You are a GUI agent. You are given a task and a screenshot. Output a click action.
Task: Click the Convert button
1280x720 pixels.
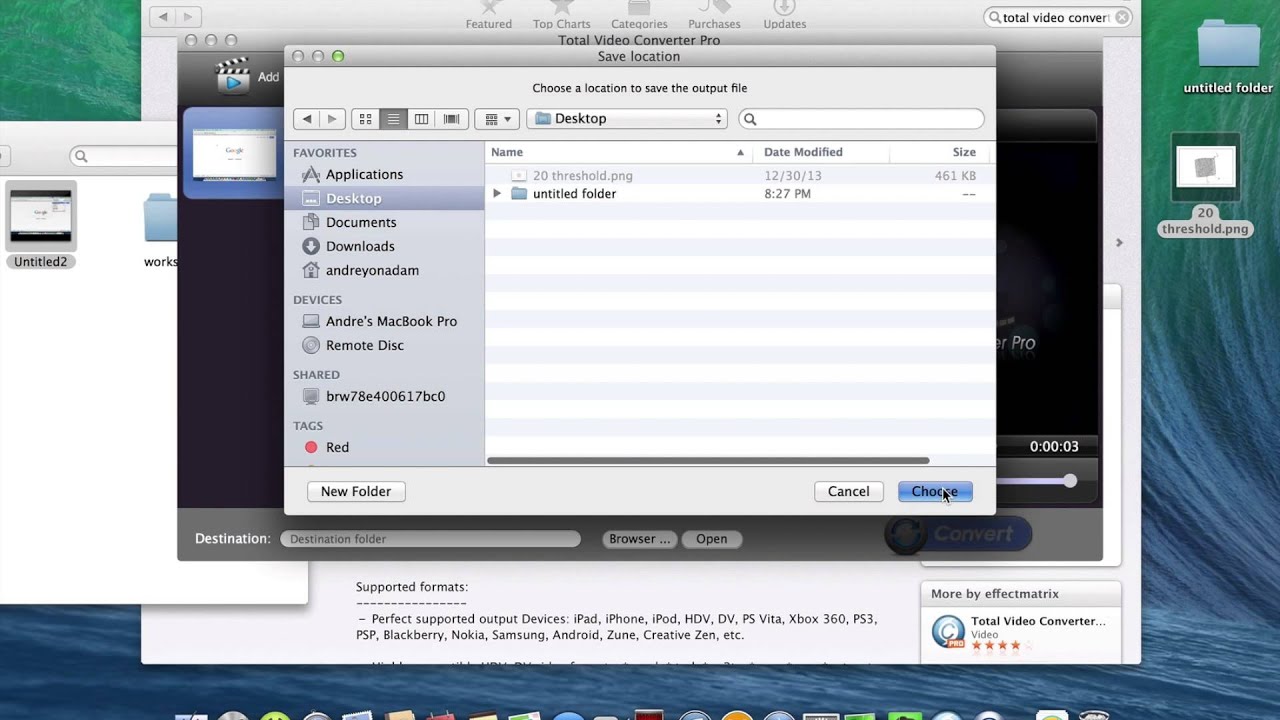pyautogui.click(x=958, y=534)
